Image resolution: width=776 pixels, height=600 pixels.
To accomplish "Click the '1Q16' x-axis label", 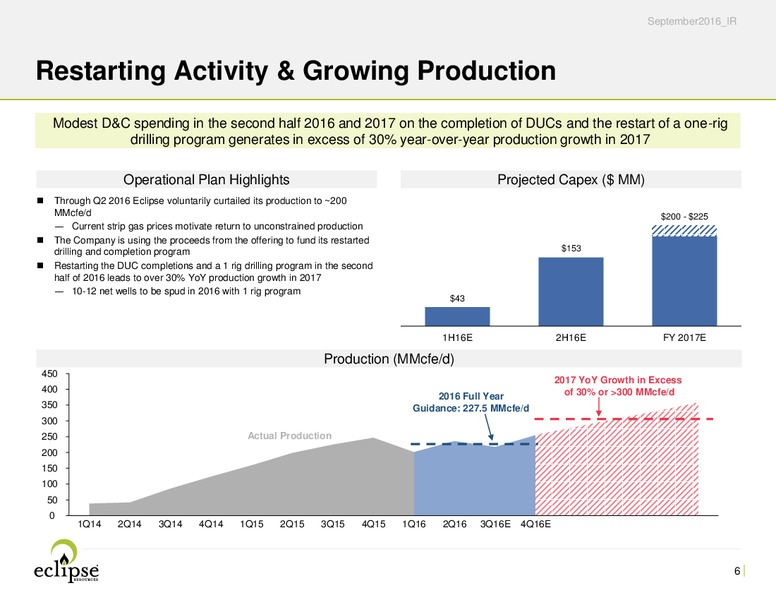I will [x=414, y=524].
